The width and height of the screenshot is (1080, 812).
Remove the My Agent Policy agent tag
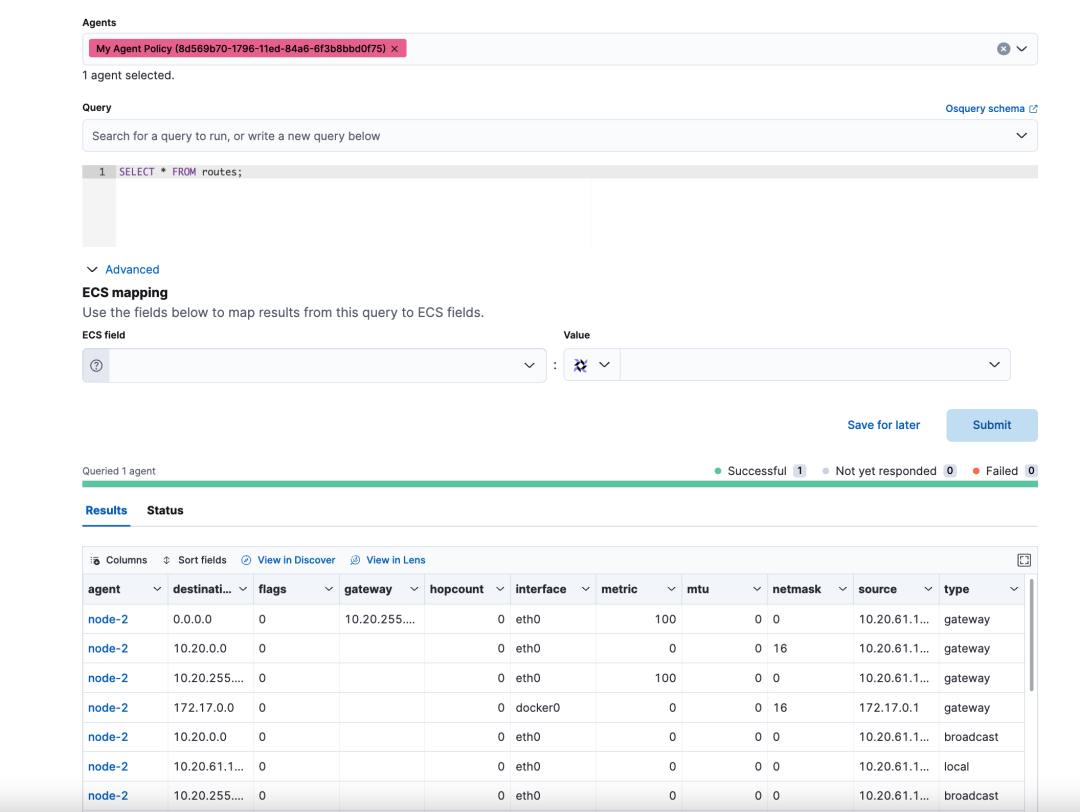(x=395, y=48)
